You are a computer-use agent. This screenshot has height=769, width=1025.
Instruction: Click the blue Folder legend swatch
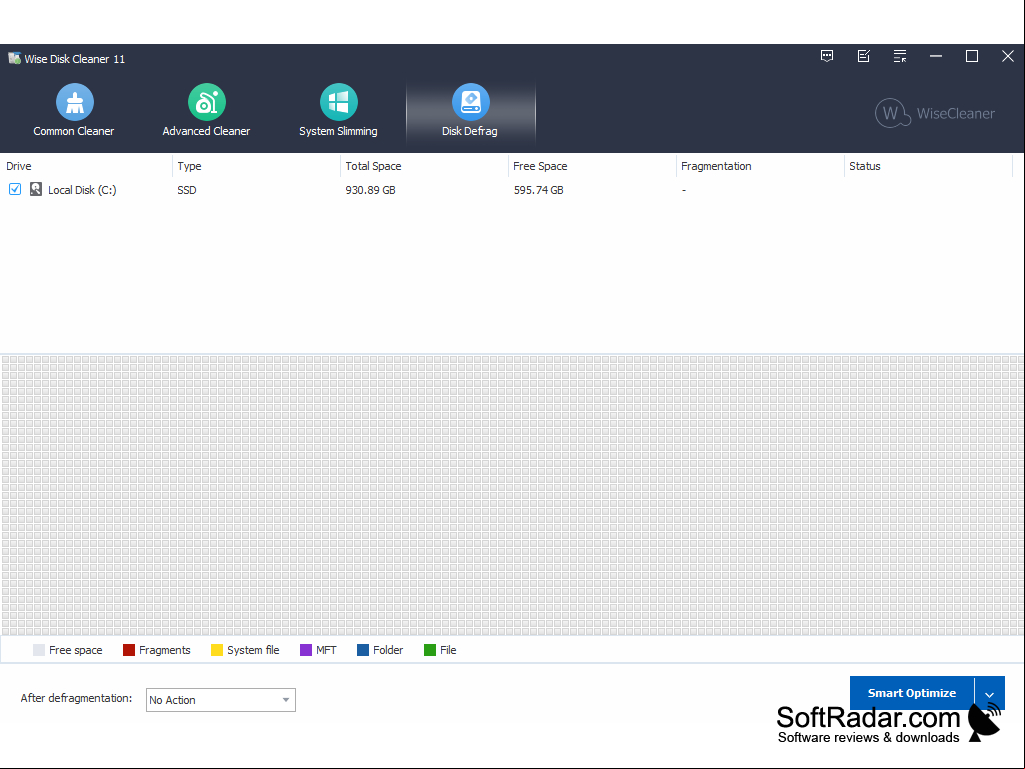363,650
